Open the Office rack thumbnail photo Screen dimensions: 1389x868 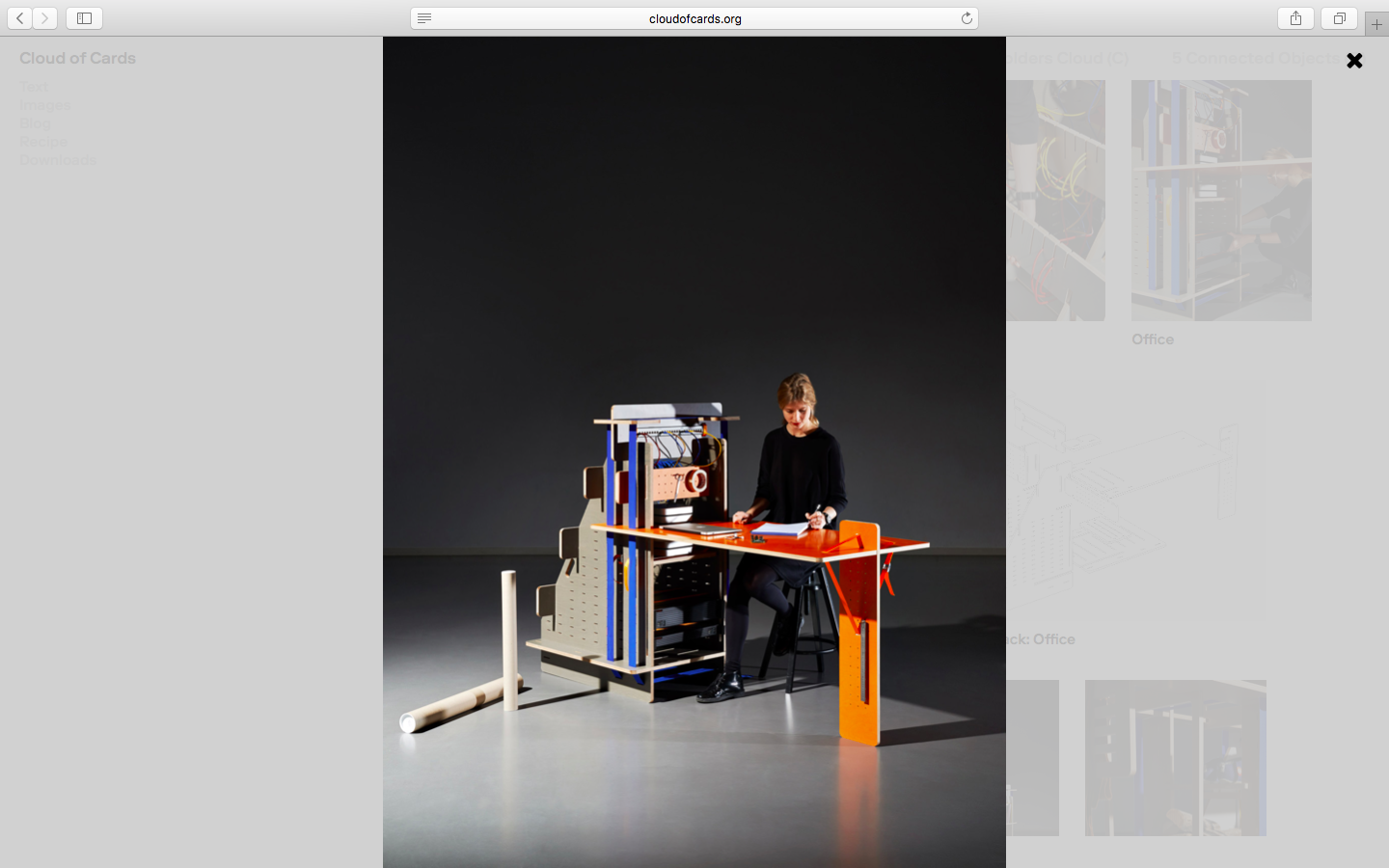click(x=1221, y=201)
